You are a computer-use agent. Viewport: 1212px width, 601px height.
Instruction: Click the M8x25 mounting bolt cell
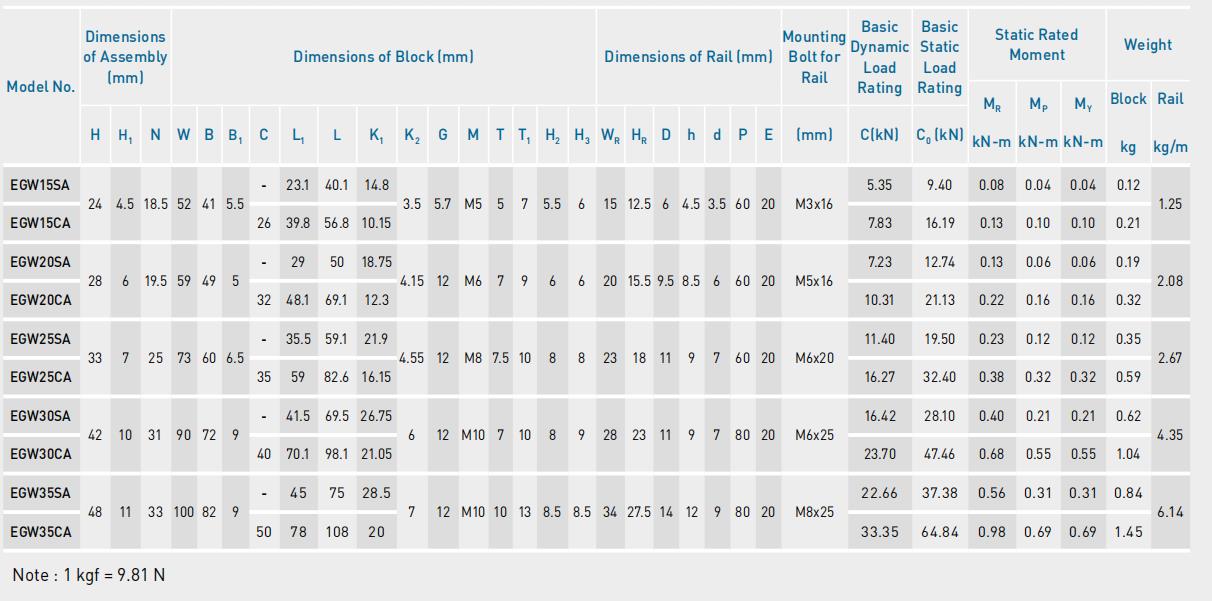pyautogui.click(x=814, y=512)
